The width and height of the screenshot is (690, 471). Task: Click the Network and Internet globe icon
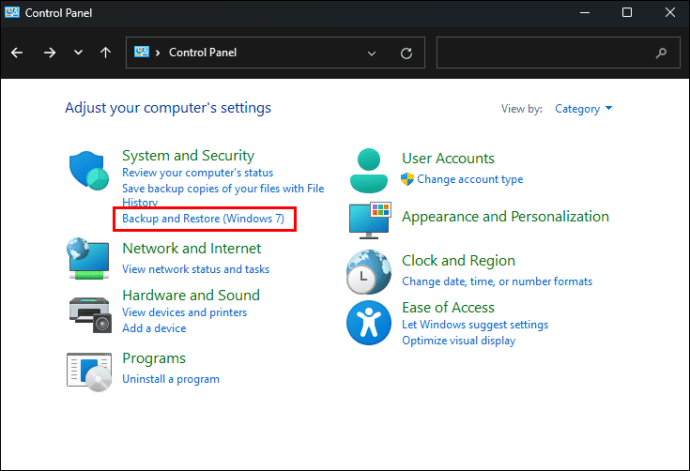point(88,258)
